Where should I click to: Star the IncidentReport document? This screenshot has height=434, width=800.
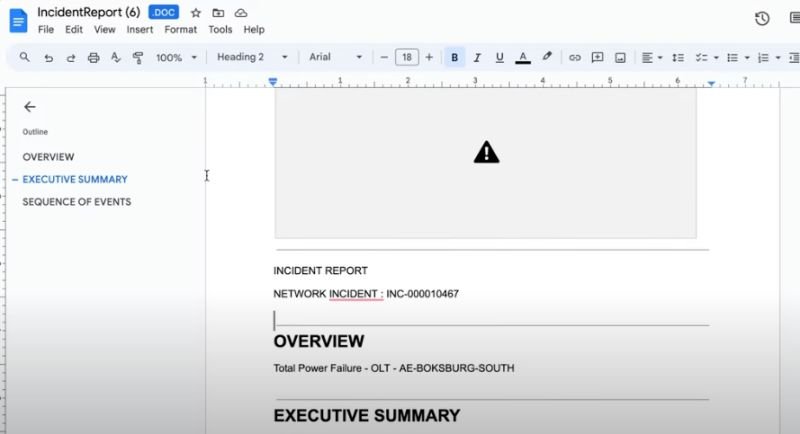[x=196, y=13]
